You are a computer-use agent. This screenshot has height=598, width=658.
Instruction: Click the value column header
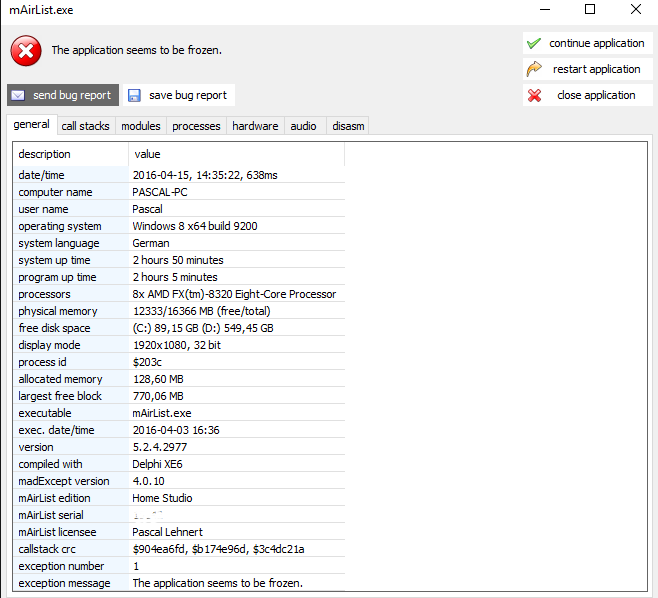click(x=236, y=154)
